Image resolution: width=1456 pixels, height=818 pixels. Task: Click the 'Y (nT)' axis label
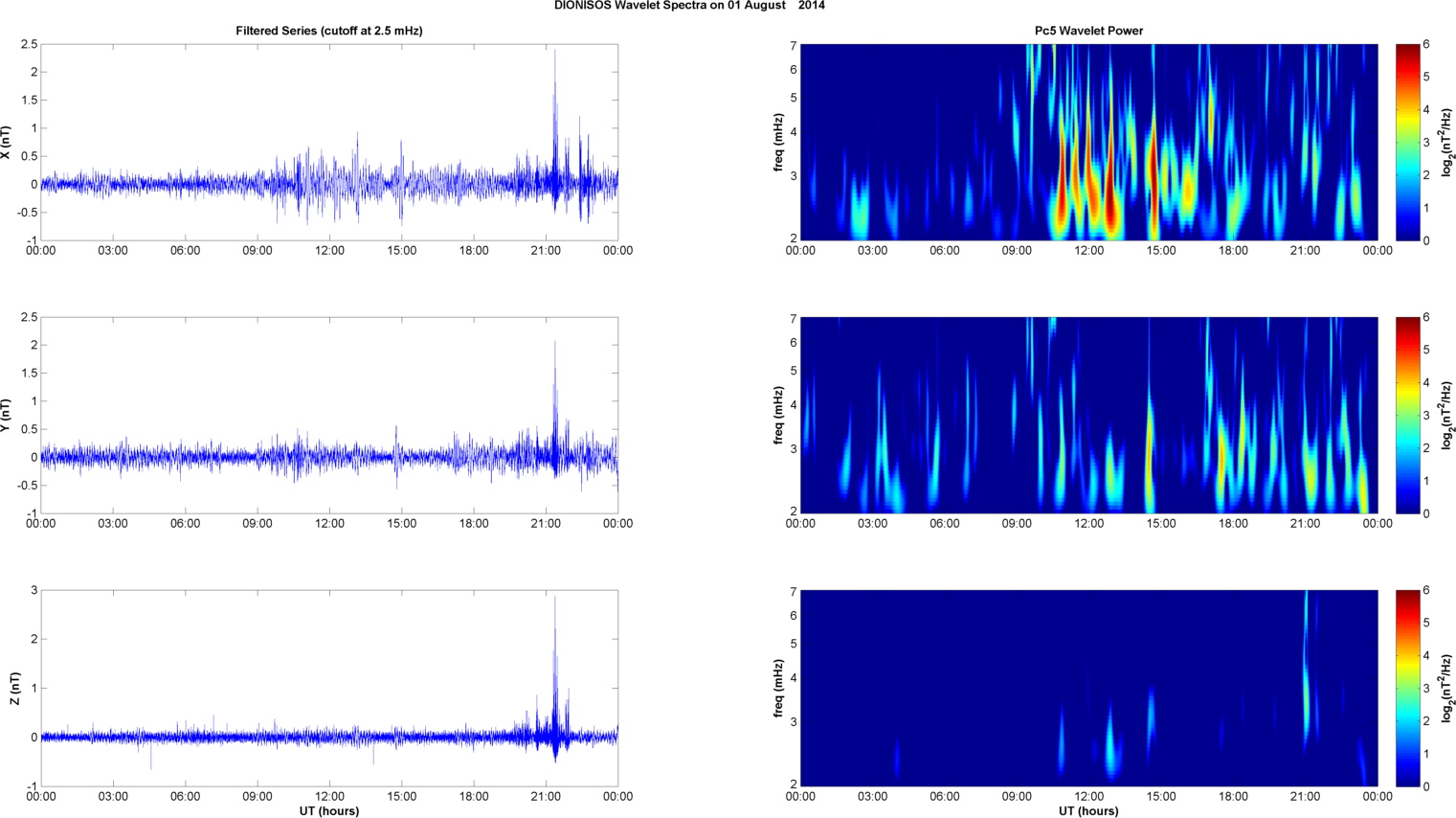(x=6, y=416)
